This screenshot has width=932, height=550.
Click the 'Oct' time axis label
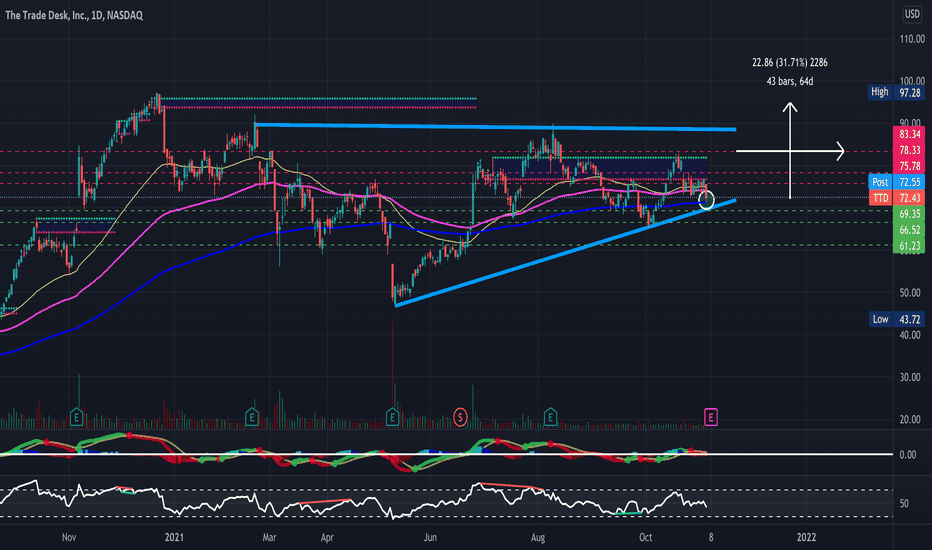pos(646,538)
